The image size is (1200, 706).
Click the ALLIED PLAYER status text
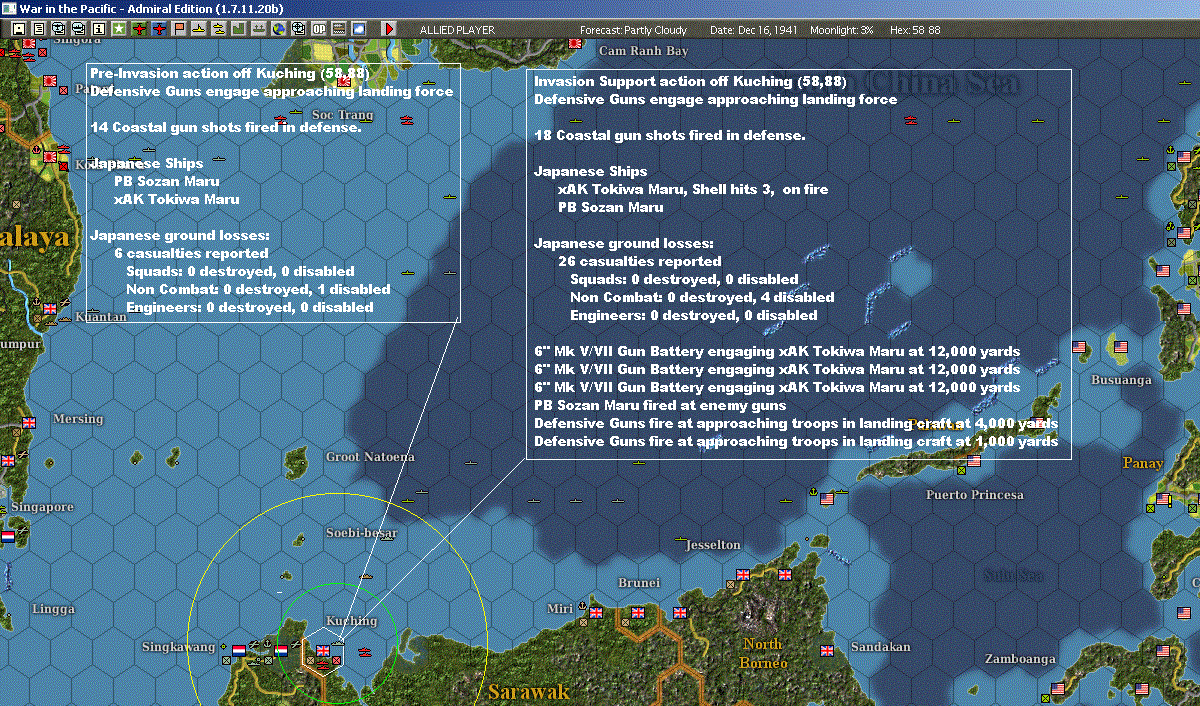click(x=458, y=30)
